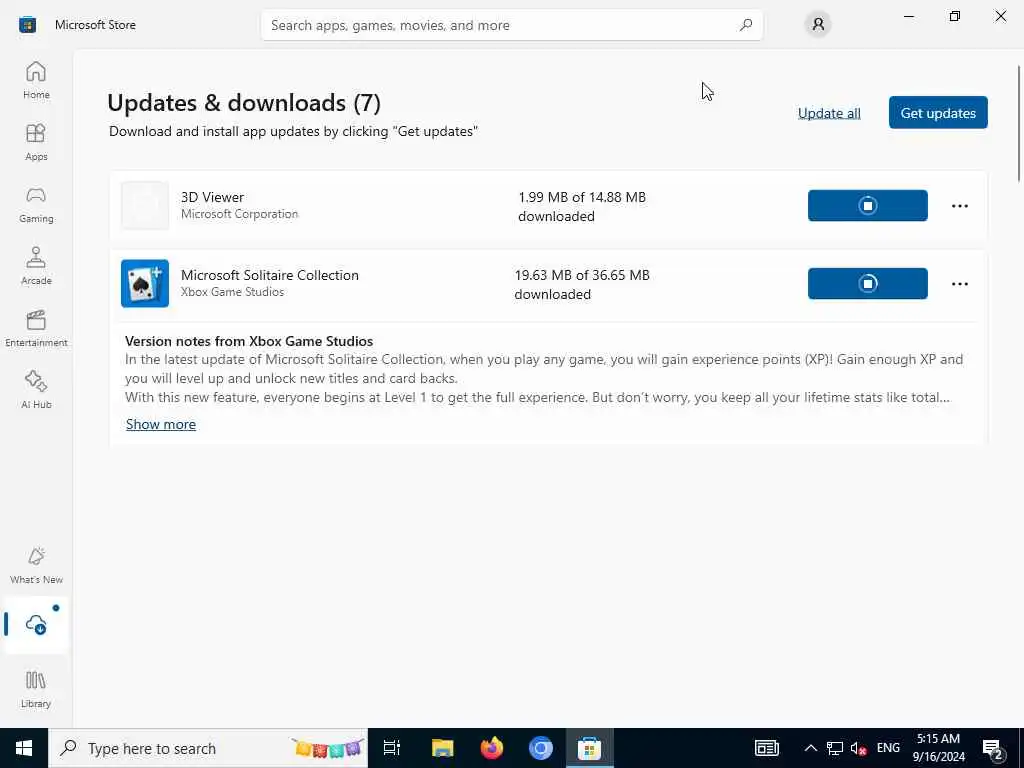Open File Explorer from the taskbar
Viewport: 1024px width, 768px height.
442,748
